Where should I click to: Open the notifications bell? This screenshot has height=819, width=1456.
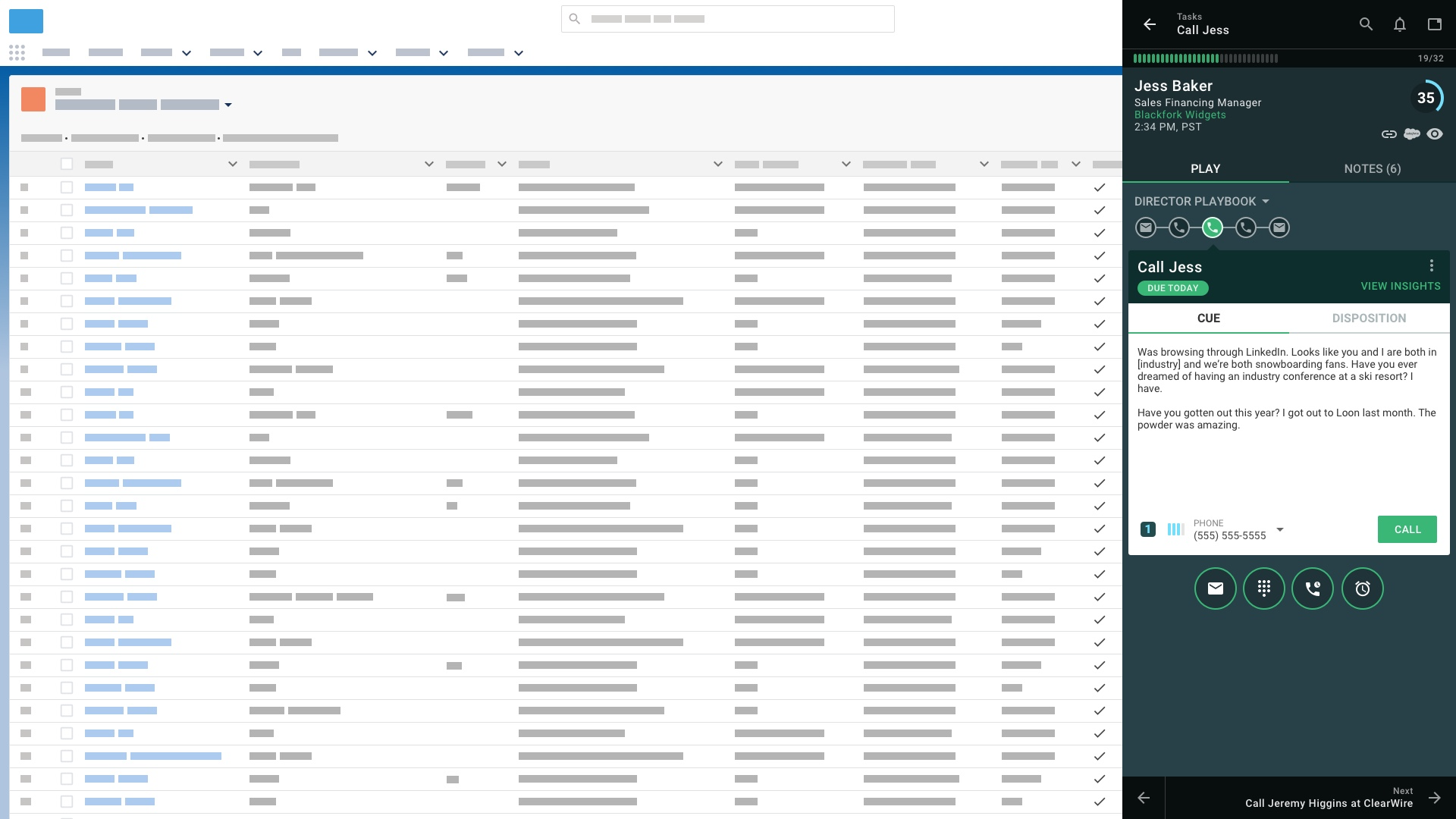tap(1400, 24)
